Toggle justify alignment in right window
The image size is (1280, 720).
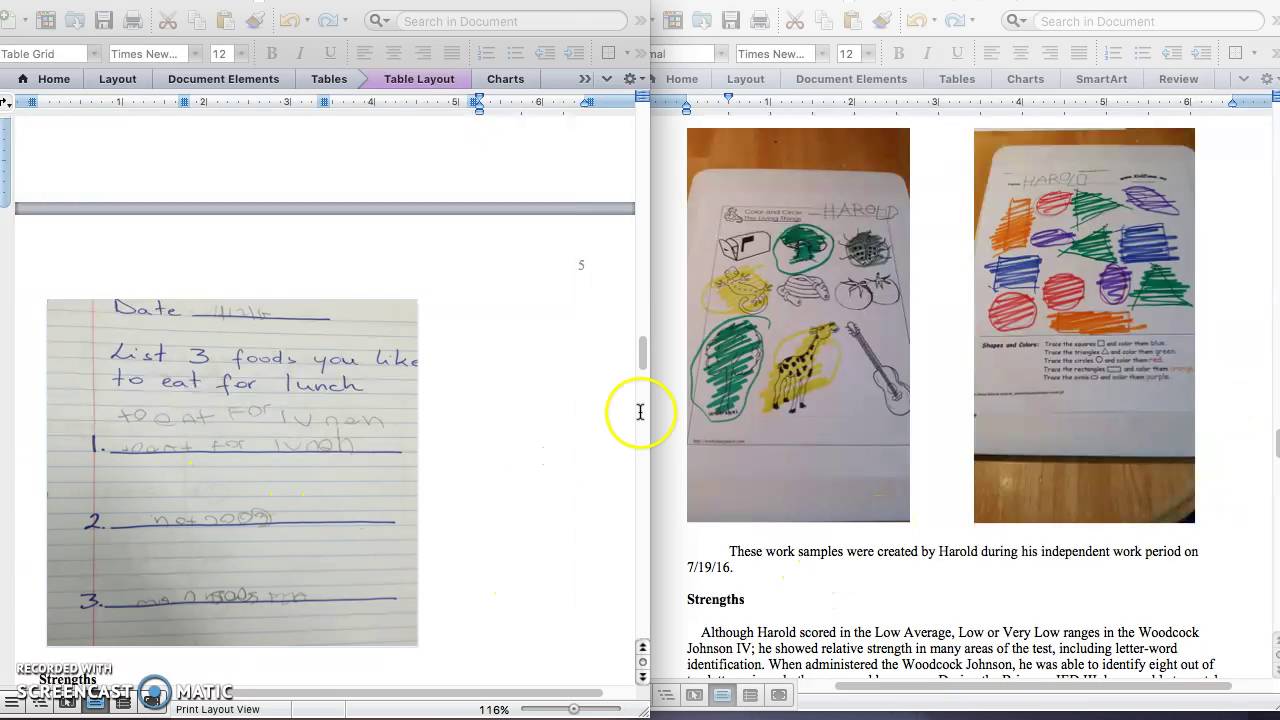coord(1079,53)
